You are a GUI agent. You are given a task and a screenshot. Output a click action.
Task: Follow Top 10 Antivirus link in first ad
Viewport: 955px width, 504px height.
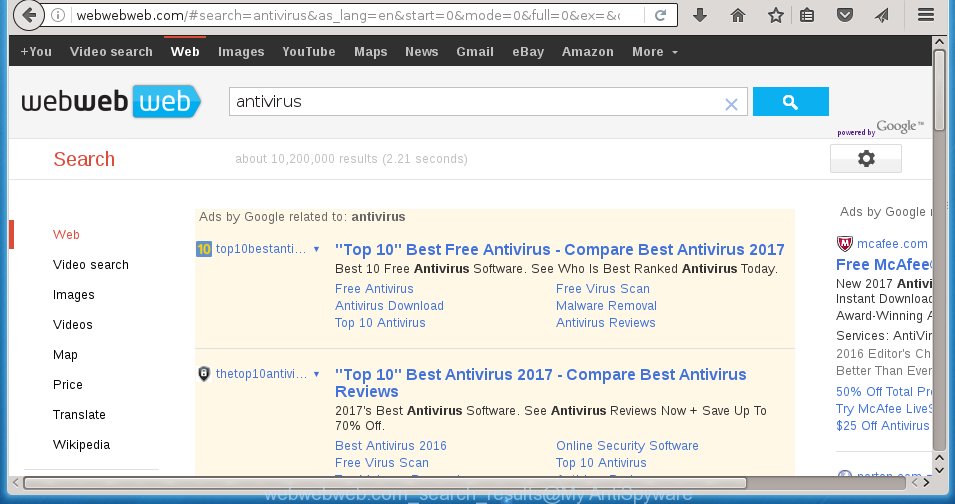coord(380,323)
